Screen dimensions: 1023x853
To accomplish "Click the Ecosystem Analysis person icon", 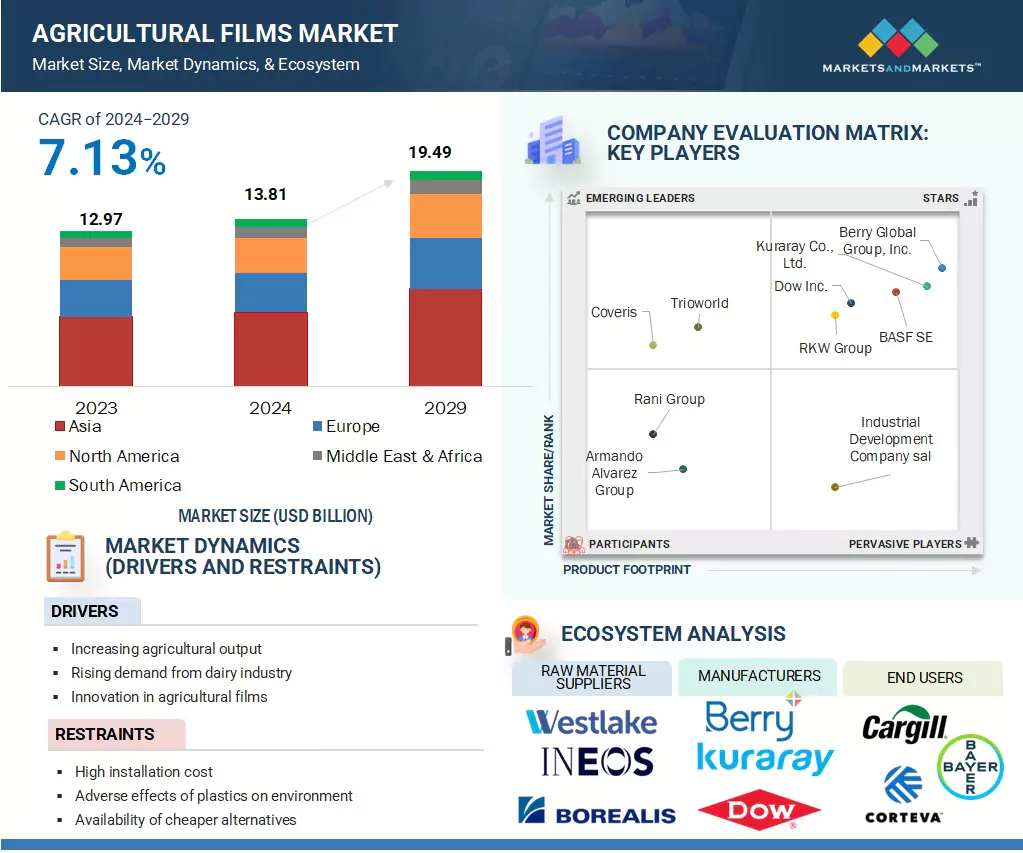I will click(526, 634).
